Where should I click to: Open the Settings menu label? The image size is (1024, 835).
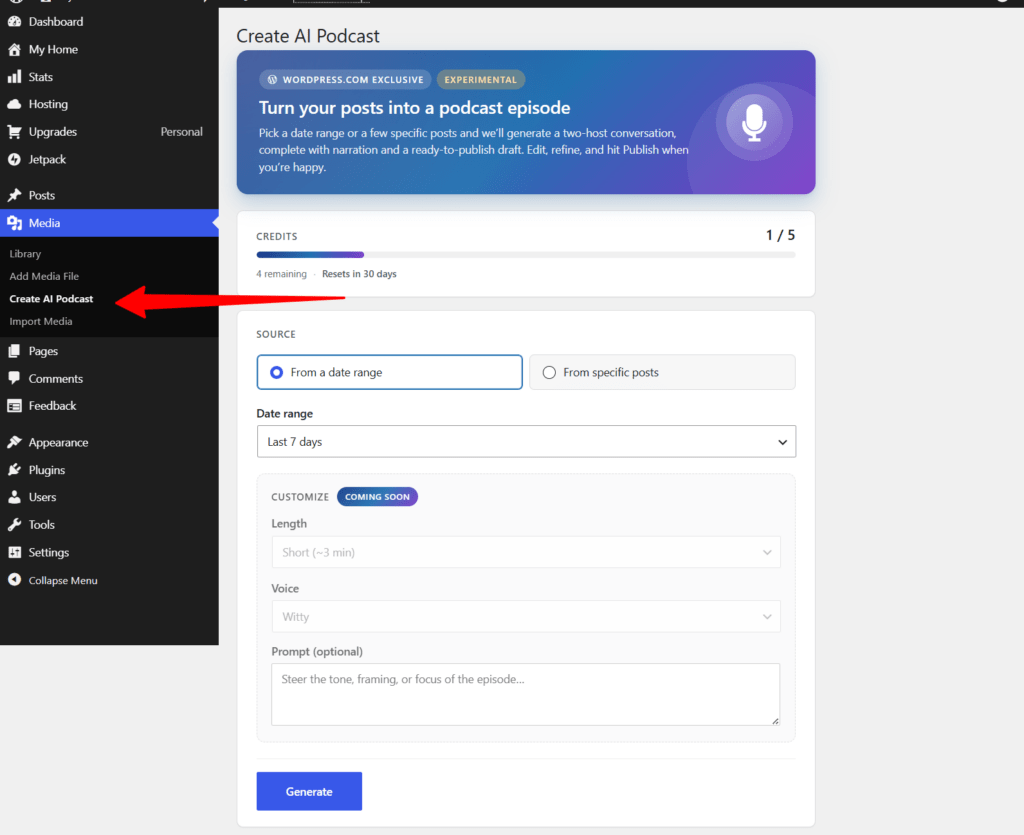[49, 552]
